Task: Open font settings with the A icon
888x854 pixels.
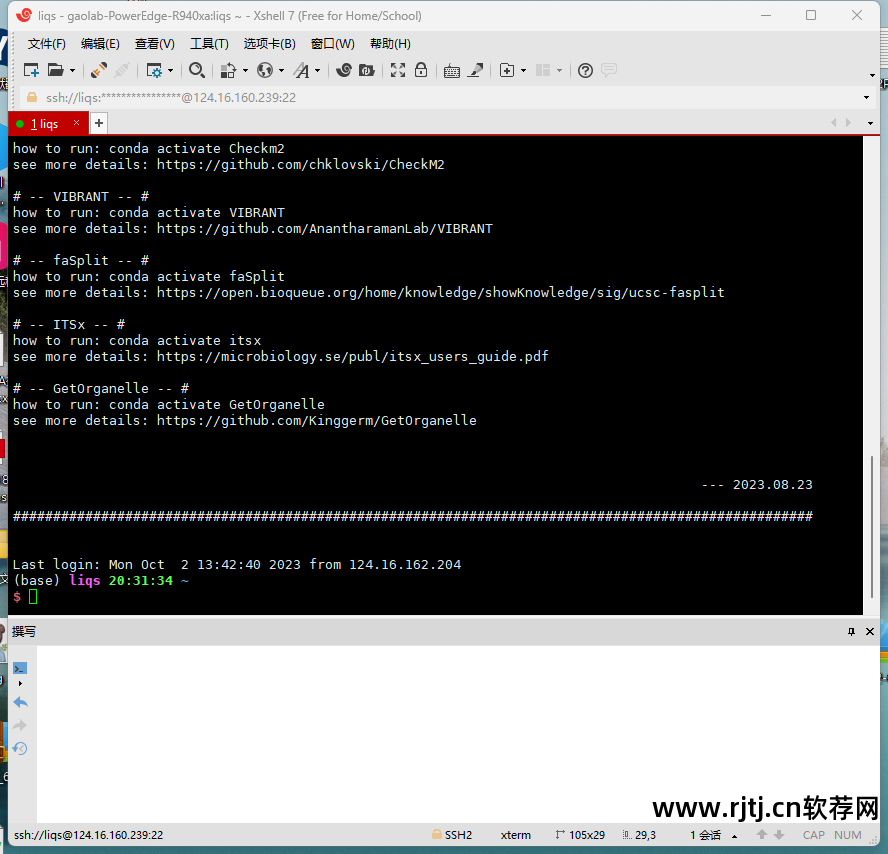Action: [x=300, y=70]
